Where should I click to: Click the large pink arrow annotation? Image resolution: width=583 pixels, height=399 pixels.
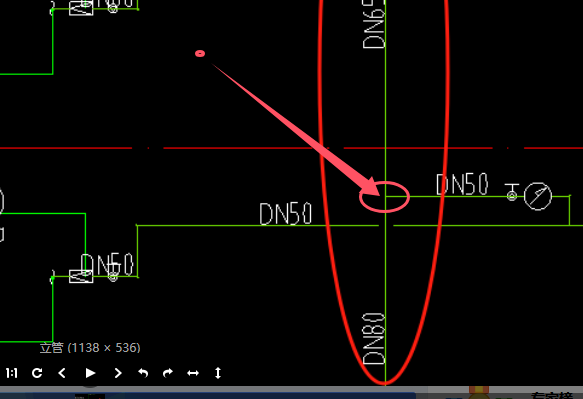[x=297, y=130]
